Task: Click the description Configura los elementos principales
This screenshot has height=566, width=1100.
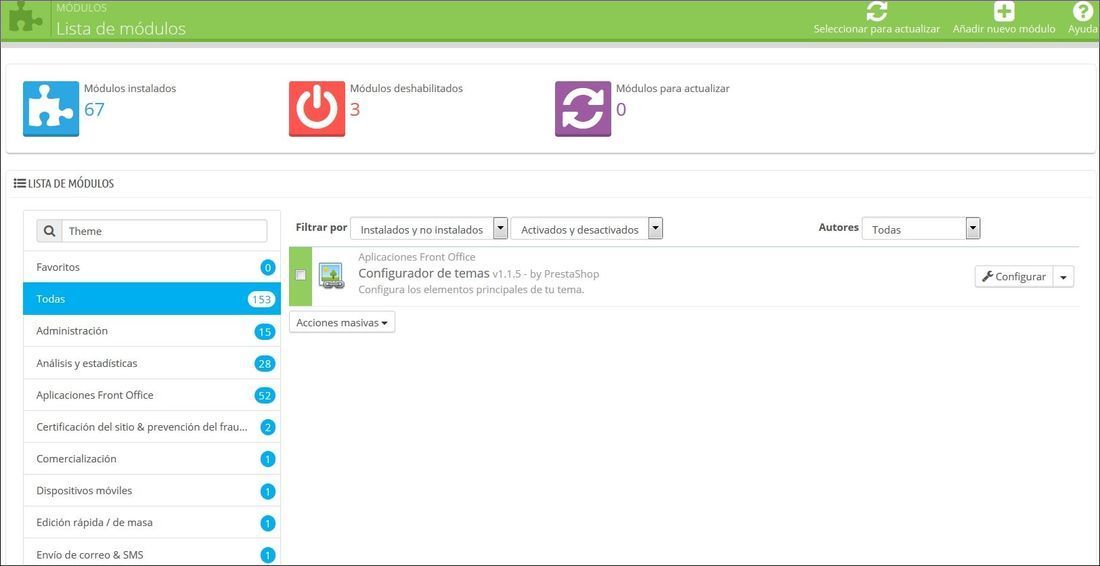Action: click(x=471, y=290)
